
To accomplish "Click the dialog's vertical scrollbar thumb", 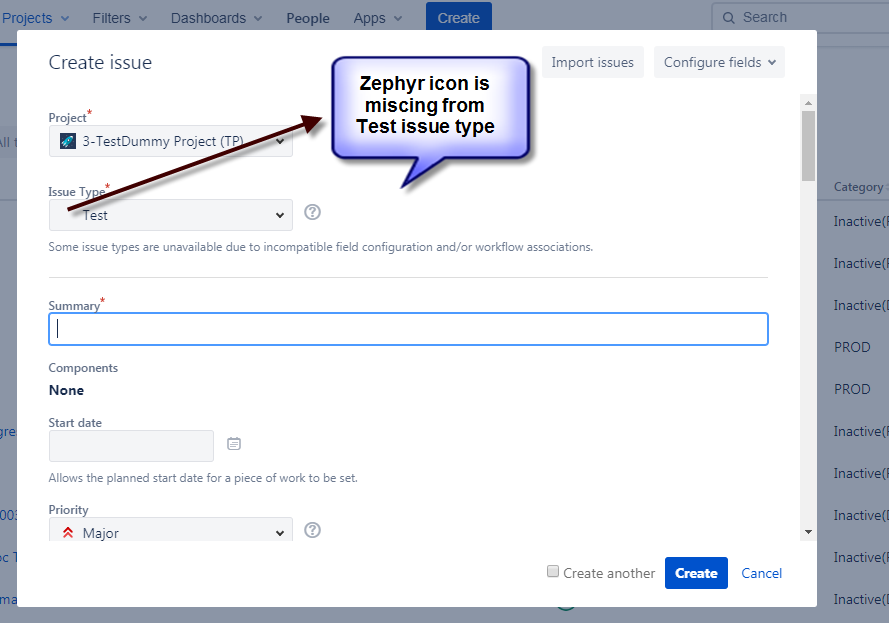I will [808, 146].
